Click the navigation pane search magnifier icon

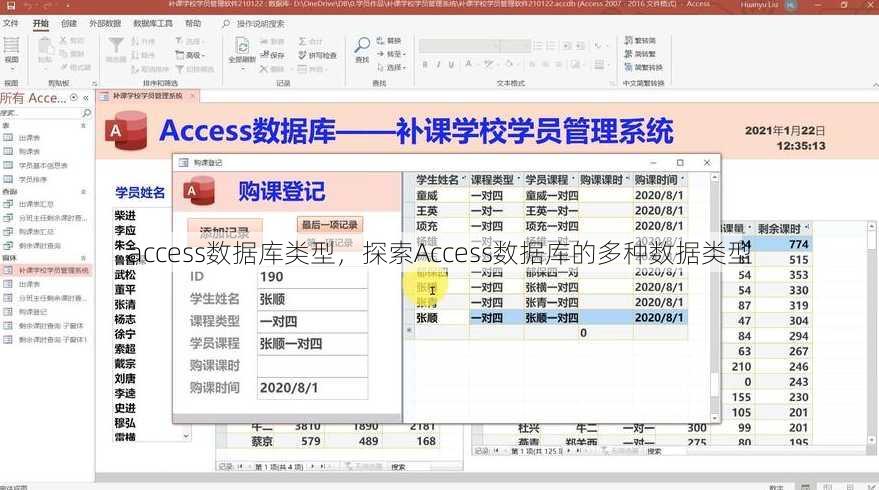pyautogui.click(x=86, y=113)
